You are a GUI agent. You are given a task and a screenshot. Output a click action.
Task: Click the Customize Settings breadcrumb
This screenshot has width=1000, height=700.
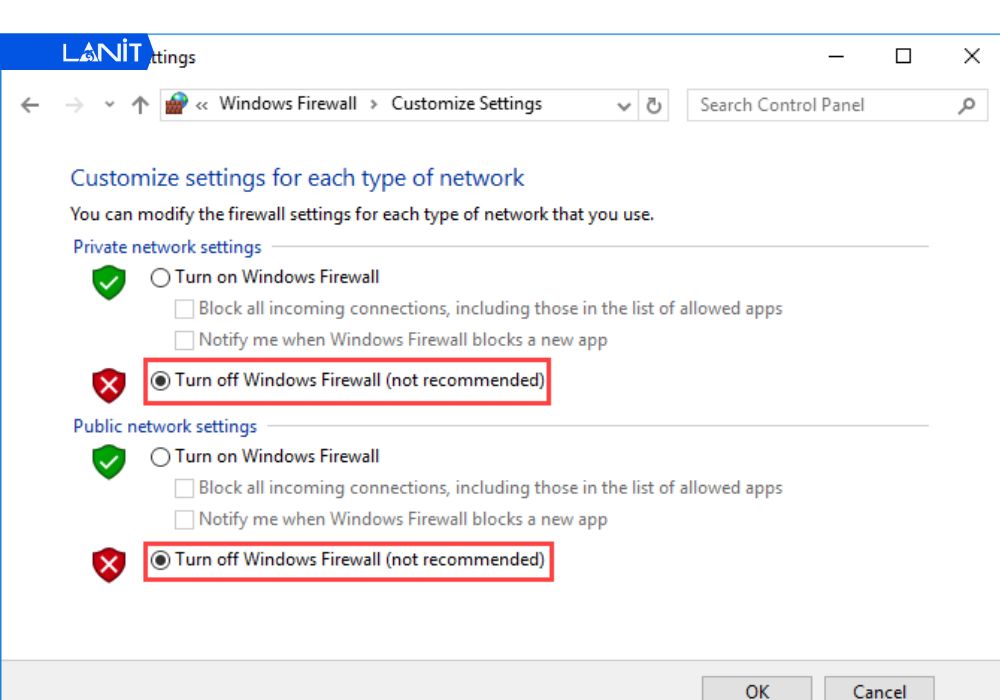coord(466,104)
